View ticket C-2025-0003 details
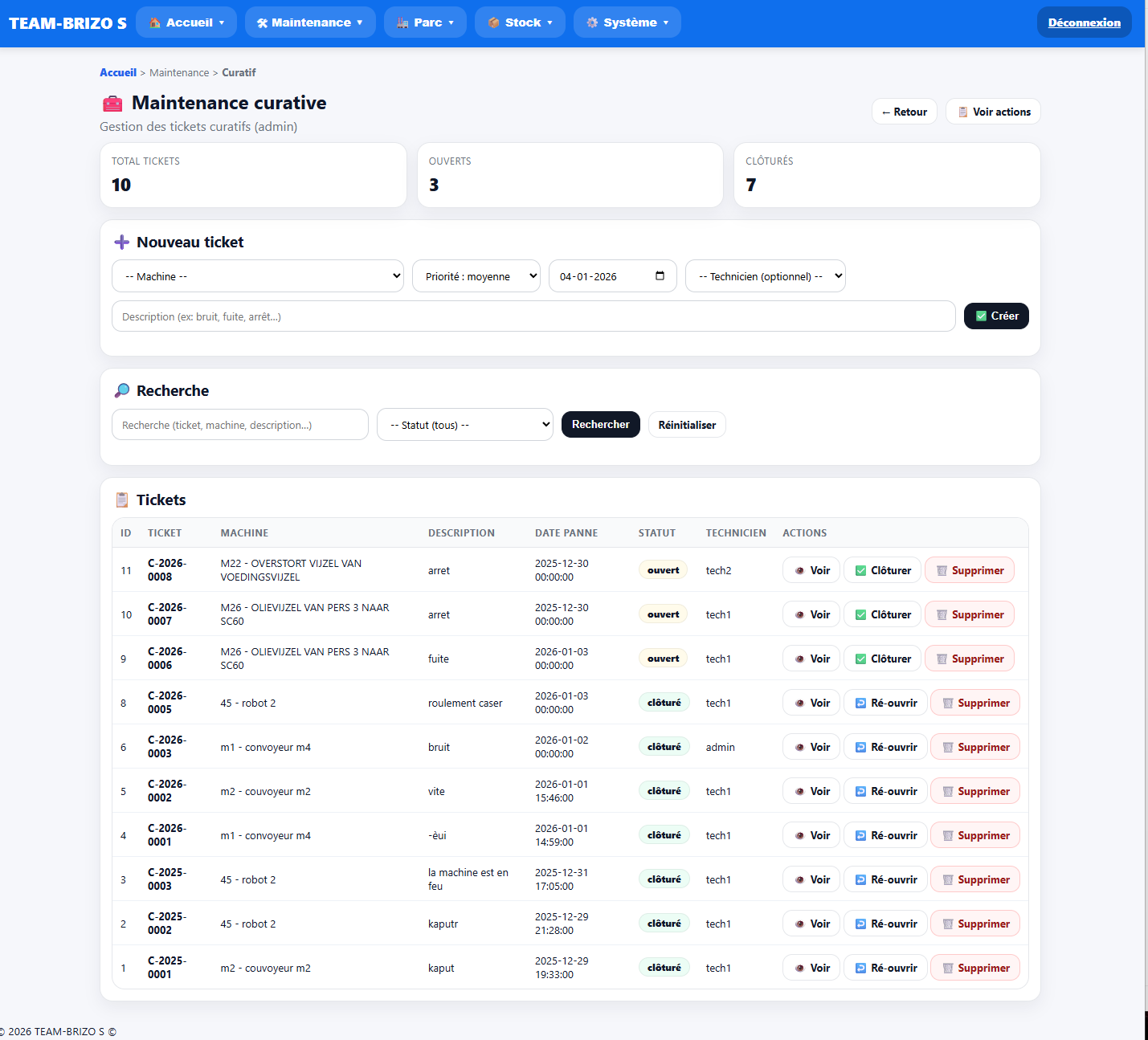Image resolution: width=1148 pixels, height=1040 pixels. click(811, 879)
